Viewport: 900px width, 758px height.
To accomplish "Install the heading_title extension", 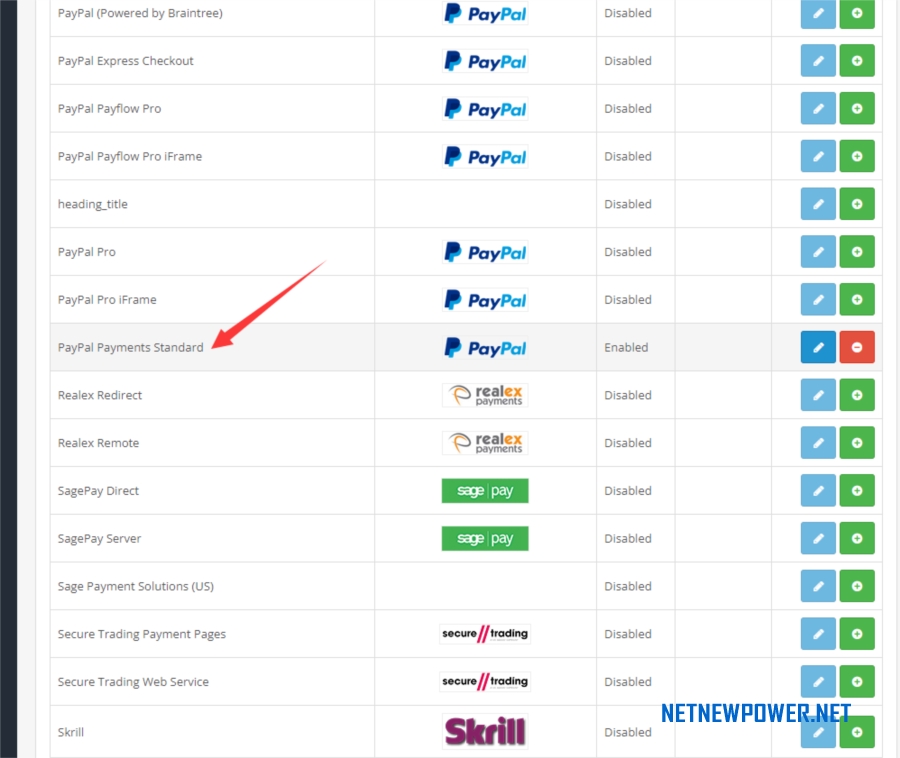I will 857,204.
